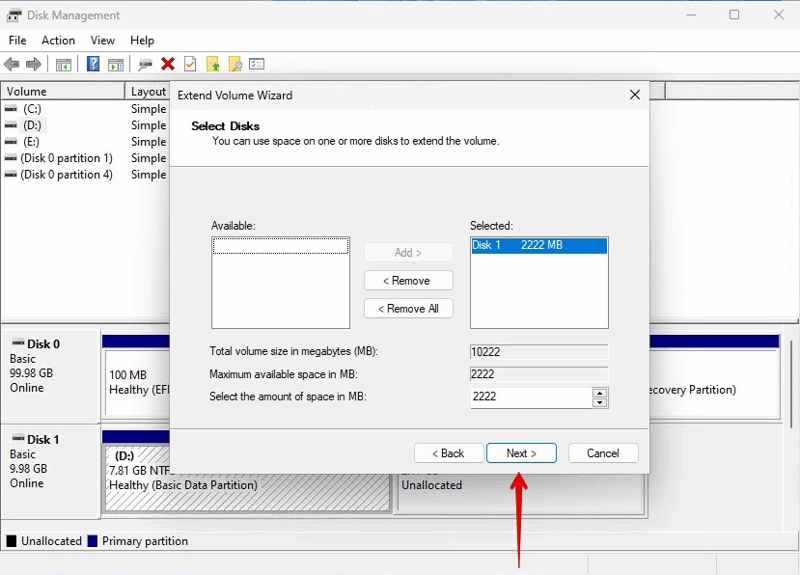Click the '< Remove All' button

pyautogui.click(x=408, y=308)
